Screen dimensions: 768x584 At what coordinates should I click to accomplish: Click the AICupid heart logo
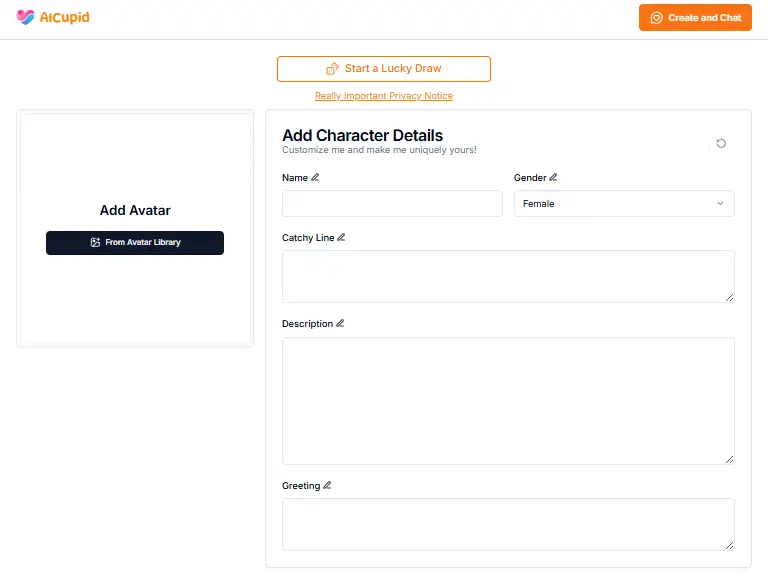coord(25,17)
